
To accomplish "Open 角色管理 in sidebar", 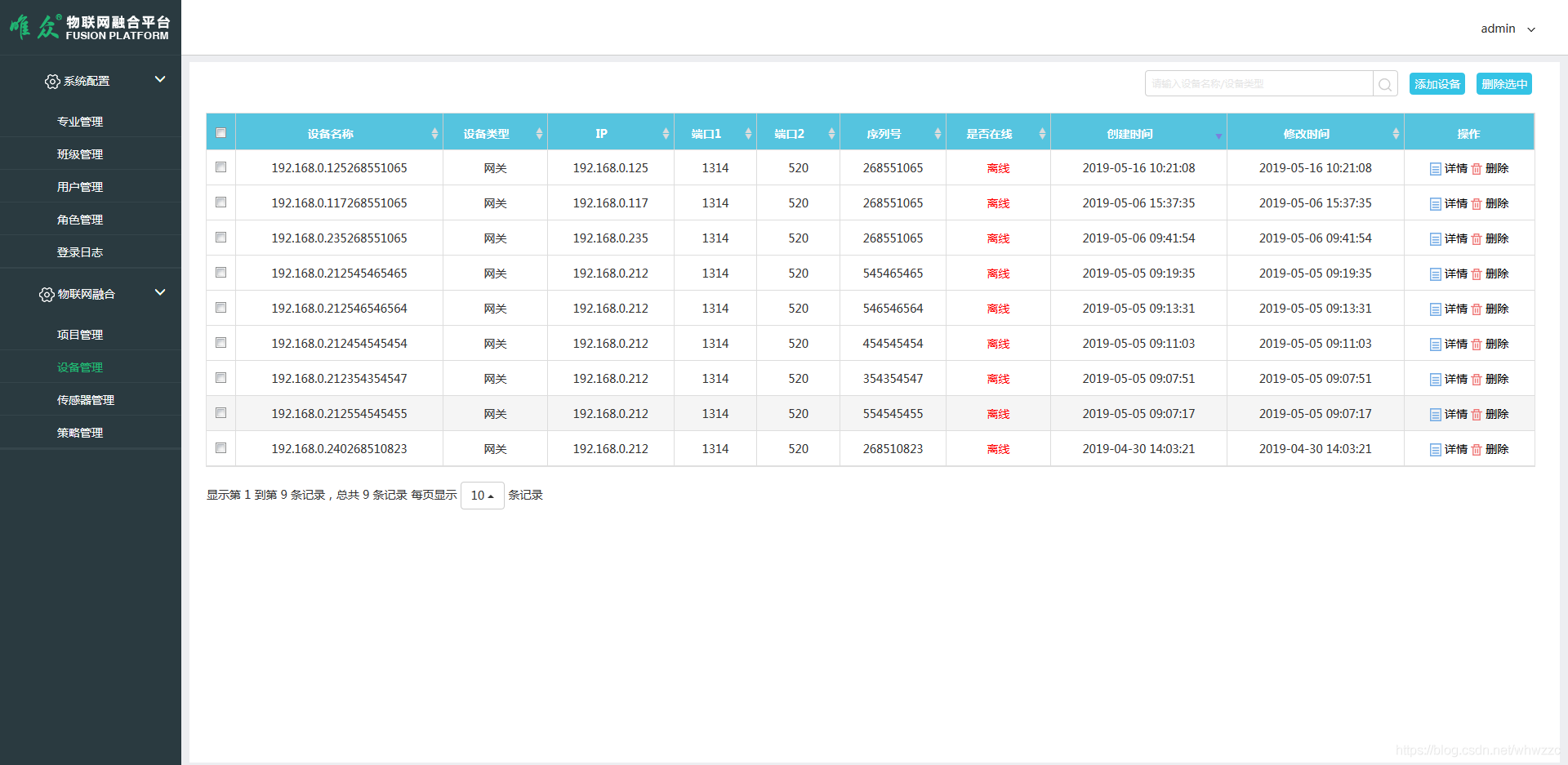I will coord(80,220).
